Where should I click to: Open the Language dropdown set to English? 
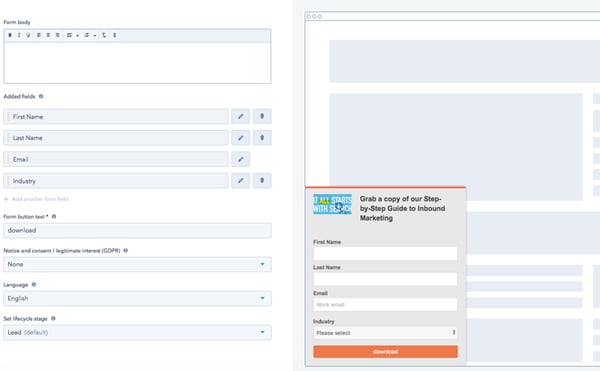(137, 298)
